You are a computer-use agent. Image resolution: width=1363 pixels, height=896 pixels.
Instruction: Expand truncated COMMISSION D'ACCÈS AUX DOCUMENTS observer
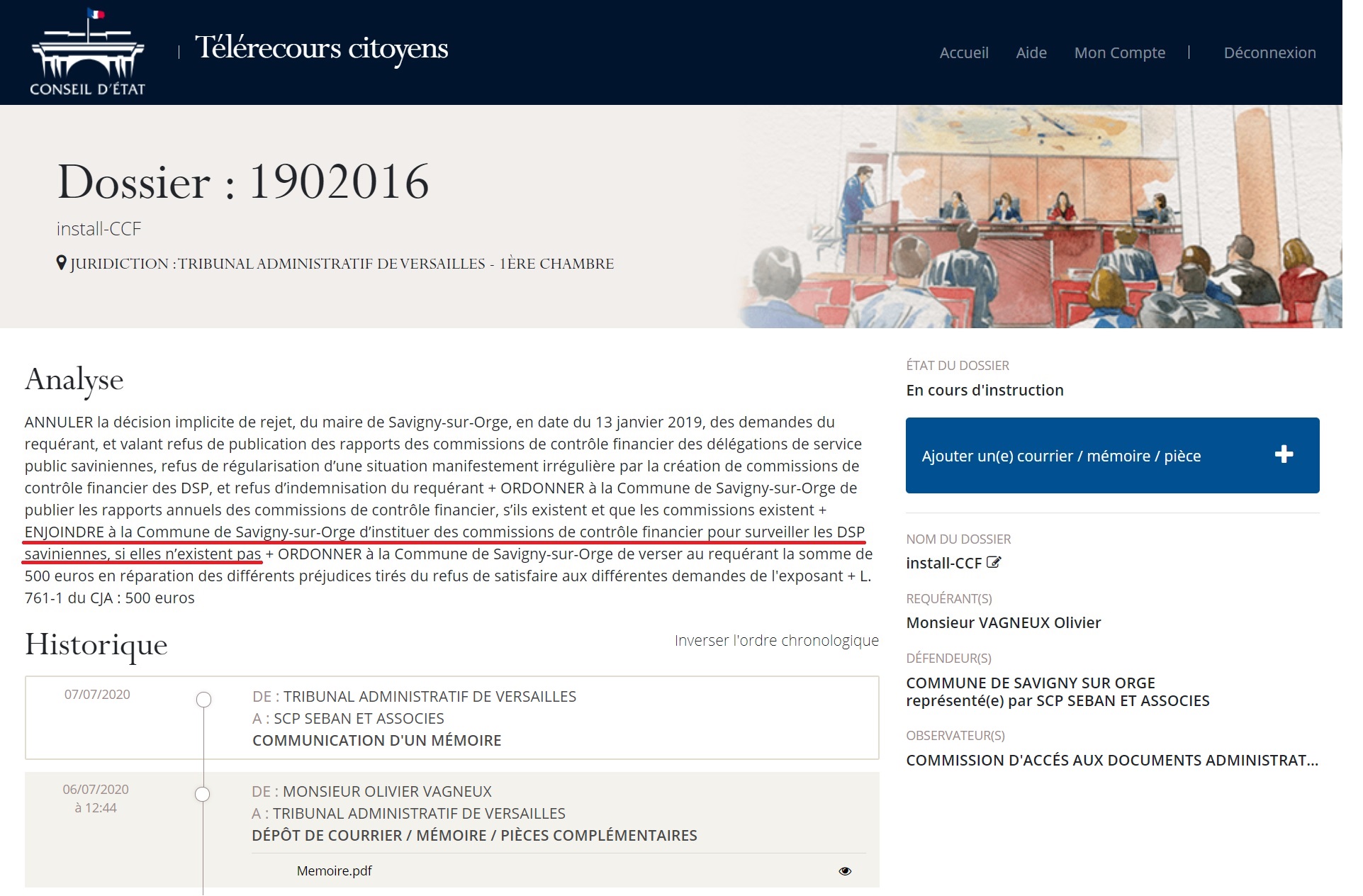coord(1112,760)
